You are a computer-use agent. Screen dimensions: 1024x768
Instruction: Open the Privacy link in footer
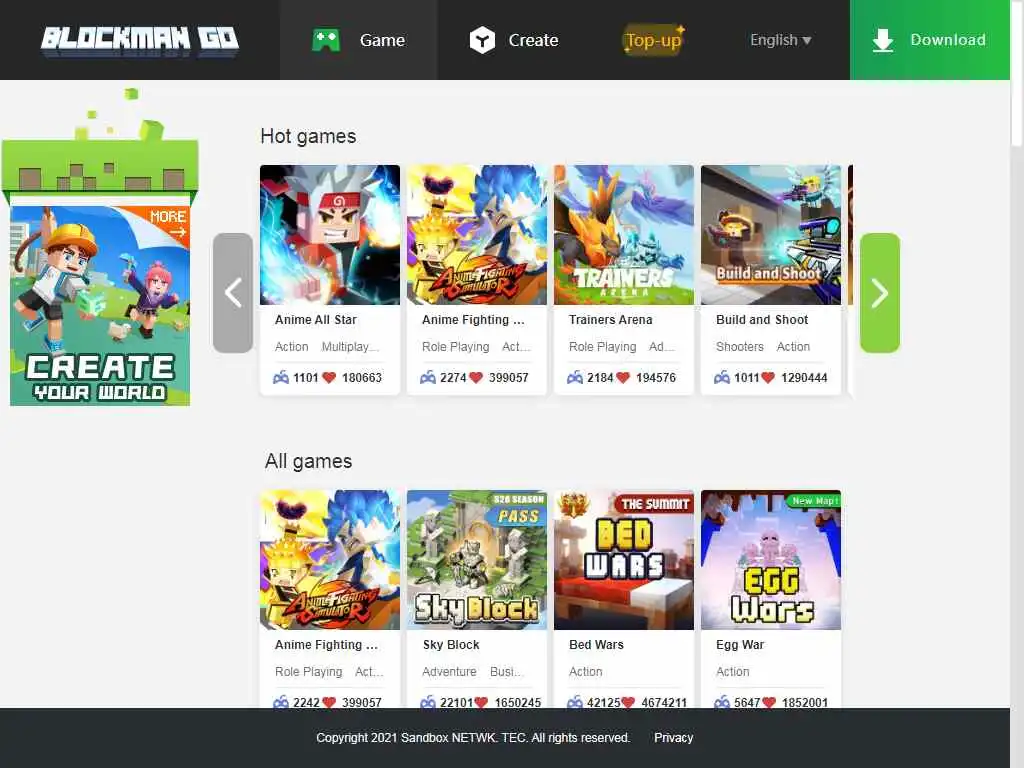(673, 738)
